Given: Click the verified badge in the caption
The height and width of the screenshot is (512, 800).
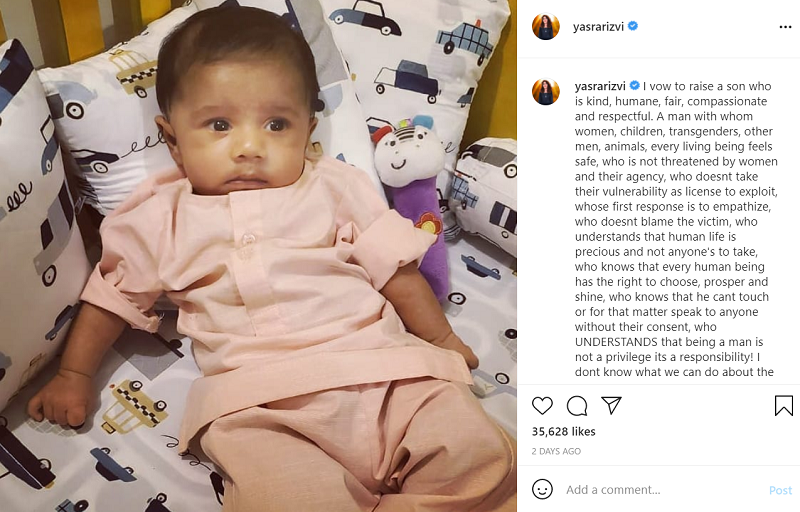Looking at the screenshot, I should (x=634, y=85).
